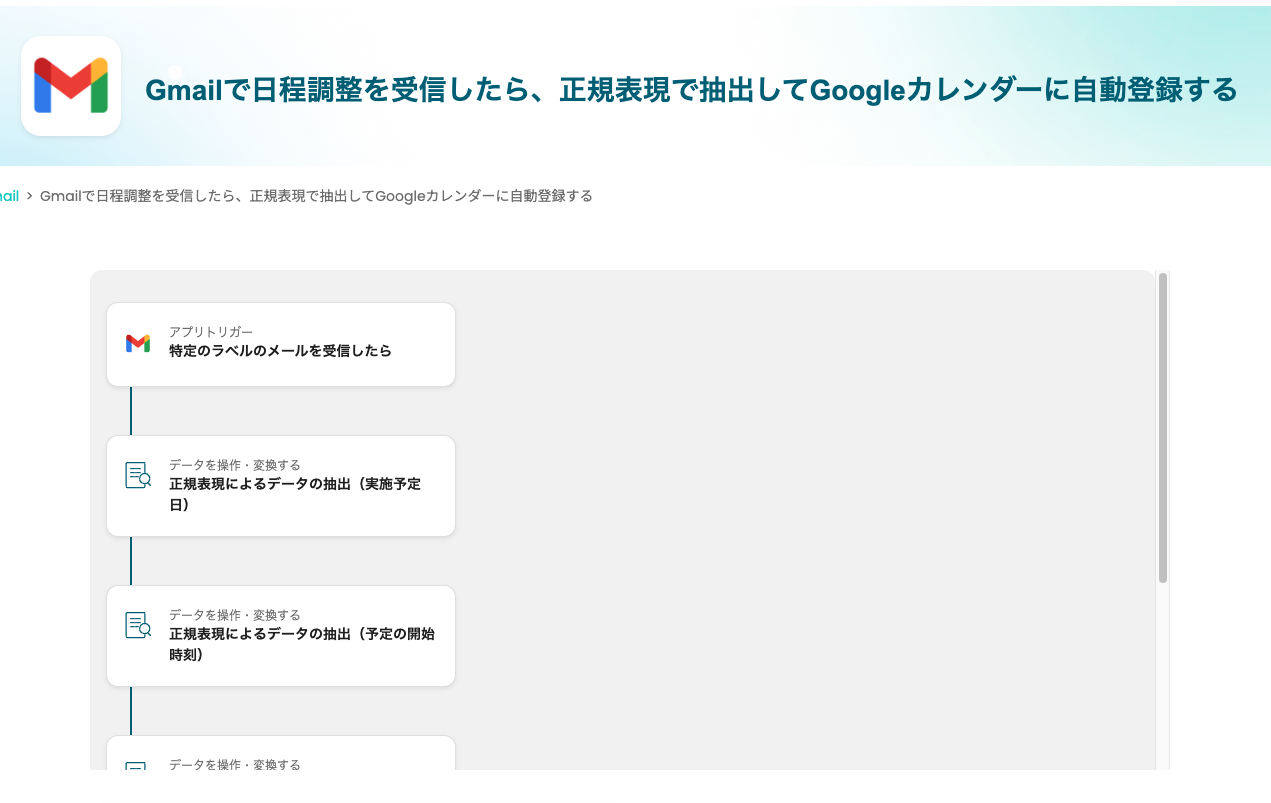Click the breadcrumb chevron separator

click(x=30, y=196)
